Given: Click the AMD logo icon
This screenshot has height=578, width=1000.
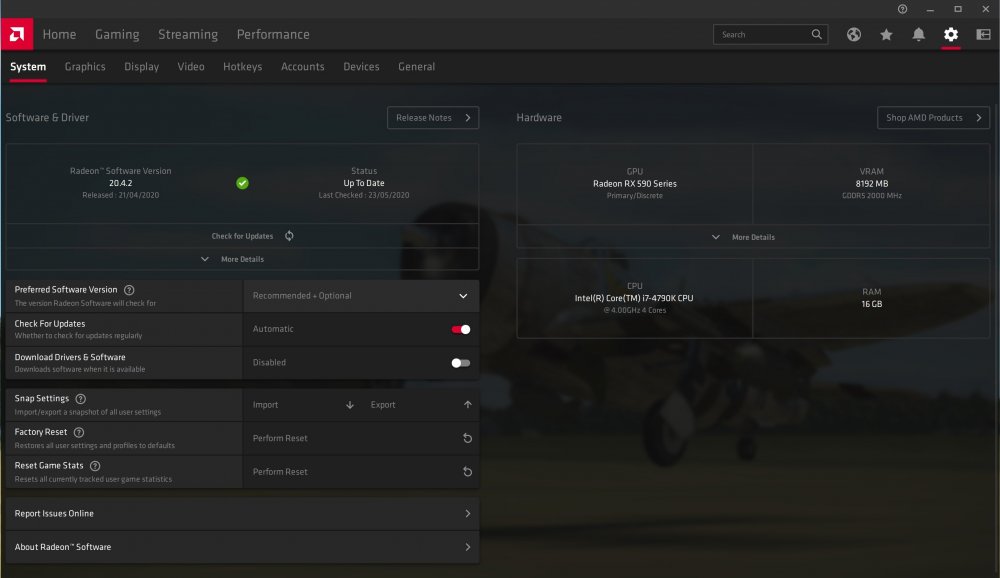Looking at the screenshot, I should [17, 34].
